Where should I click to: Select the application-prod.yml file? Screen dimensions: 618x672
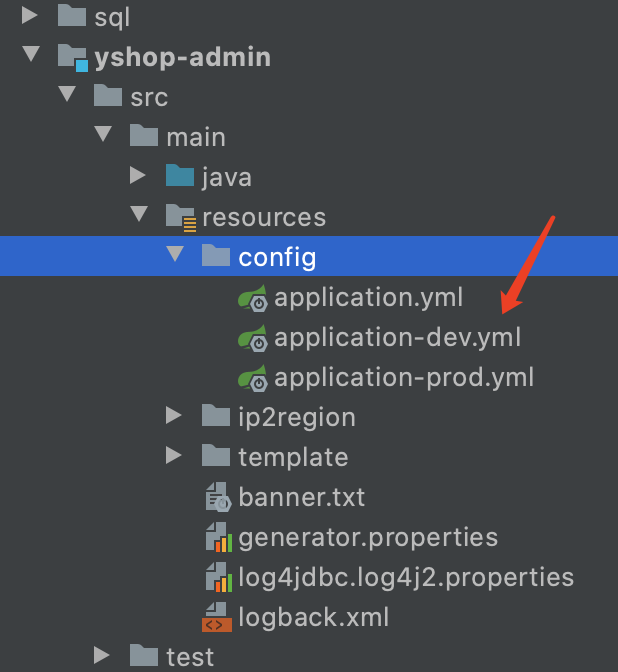coord(404,378)
